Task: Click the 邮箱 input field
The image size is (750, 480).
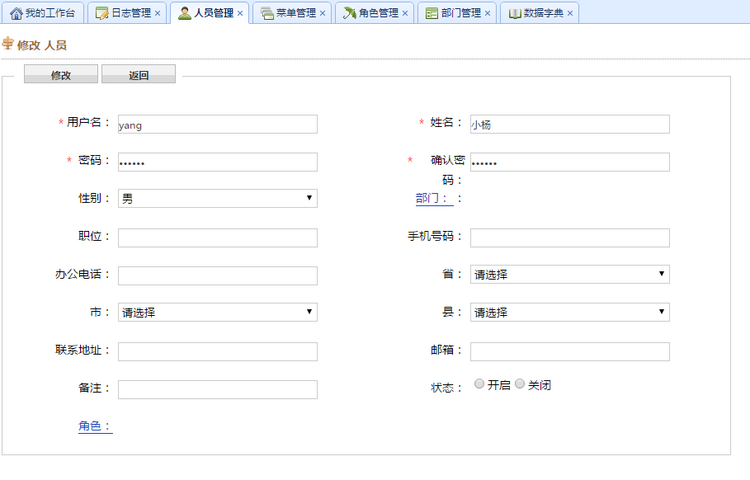Action: pyautogui.click(x=570, y=351)
